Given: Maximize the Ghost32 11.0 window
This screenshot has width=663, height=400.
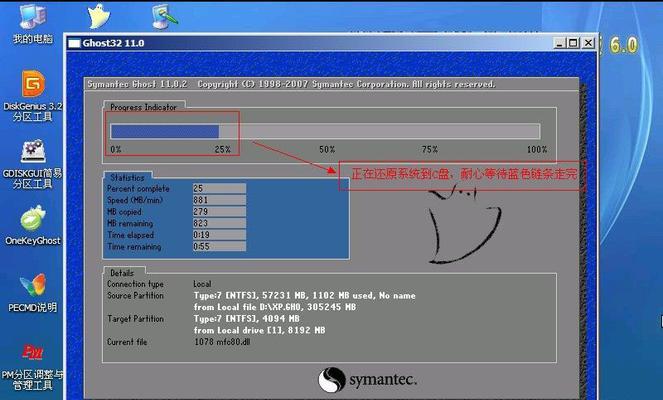Looking at the screenshot, I should pyautogui.click(x=573, y=43).
